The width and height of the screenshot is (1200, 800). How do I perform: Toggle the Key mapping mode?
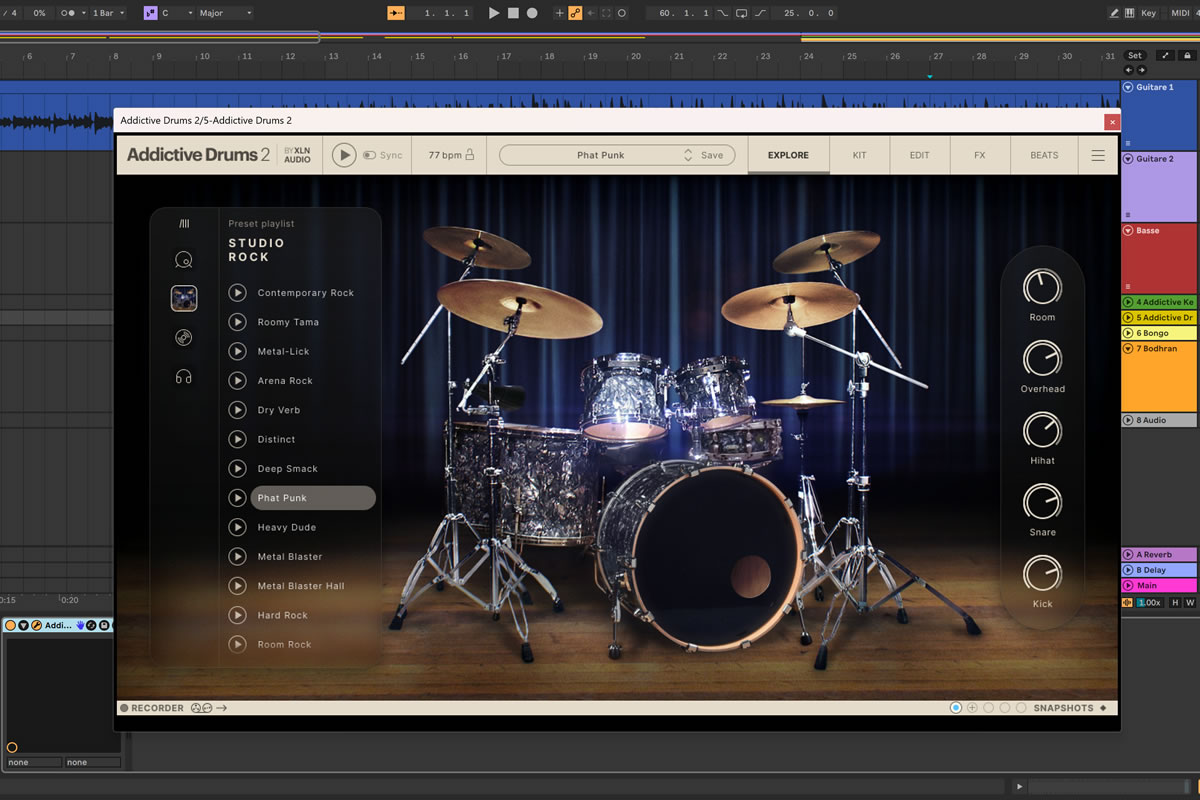(1149, 13)
